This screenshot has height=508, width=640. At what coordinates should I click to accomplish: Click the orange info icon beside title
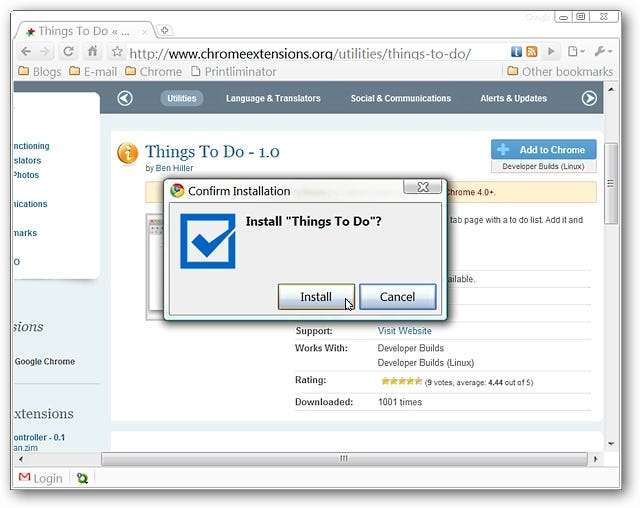tap(127, 153)
